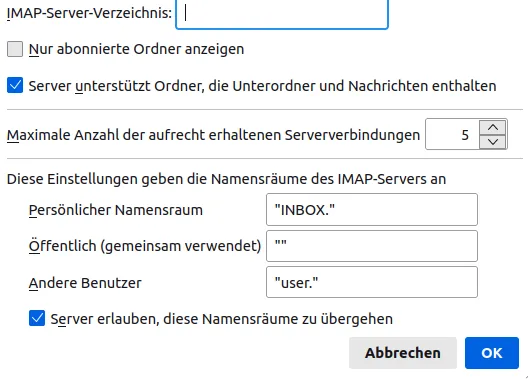Click into the Öffentlich (gemeinsam verwendet) namespace field
528x379 pixels.
(372, 246)
